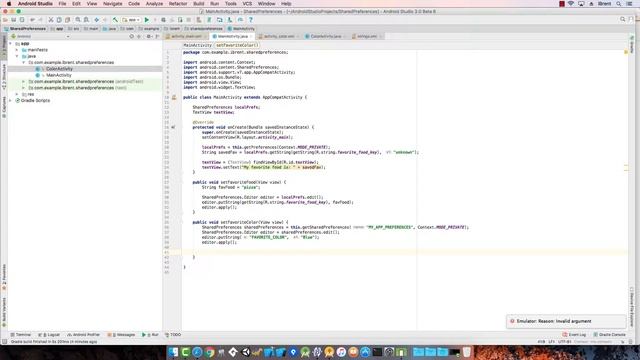Open the Logcat tool window

pyautogui.click(x=49, y=335)
